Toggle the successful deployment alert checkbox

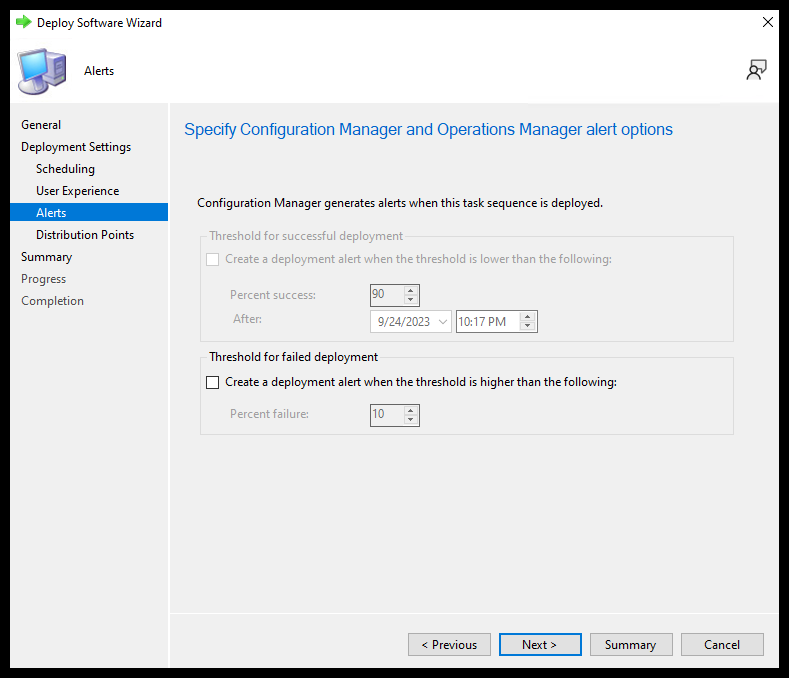[x=212, y=259]
